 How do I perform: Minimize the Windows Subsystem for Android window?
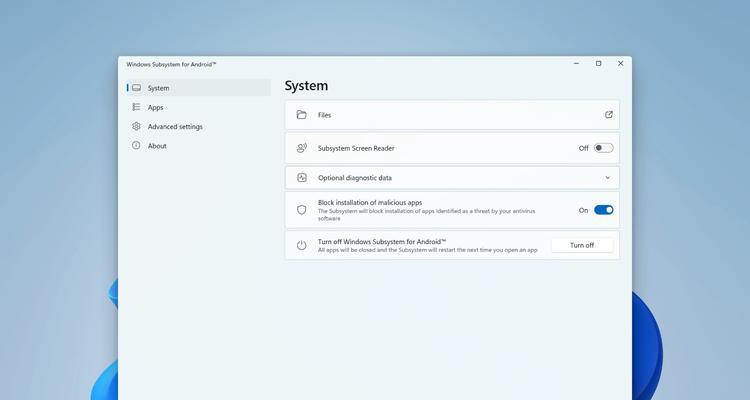576,64
